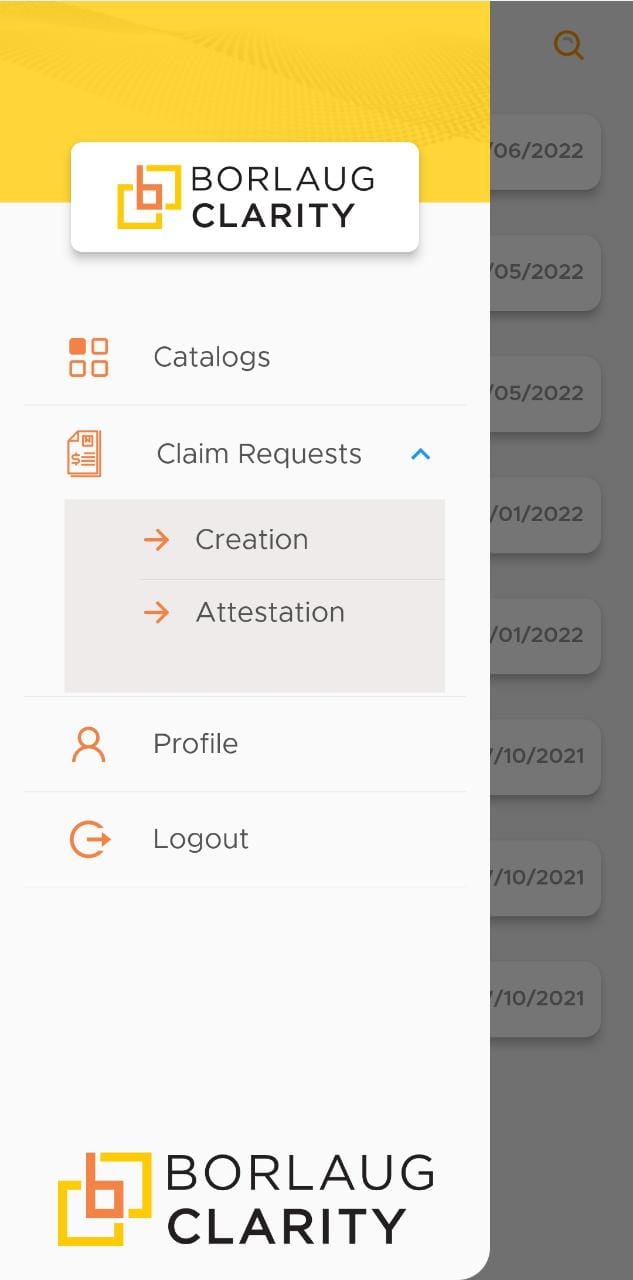This screenshot has width=633, height=1280.
Task: Open the first card dated 10/2021
Action: (x=545, y=757)
